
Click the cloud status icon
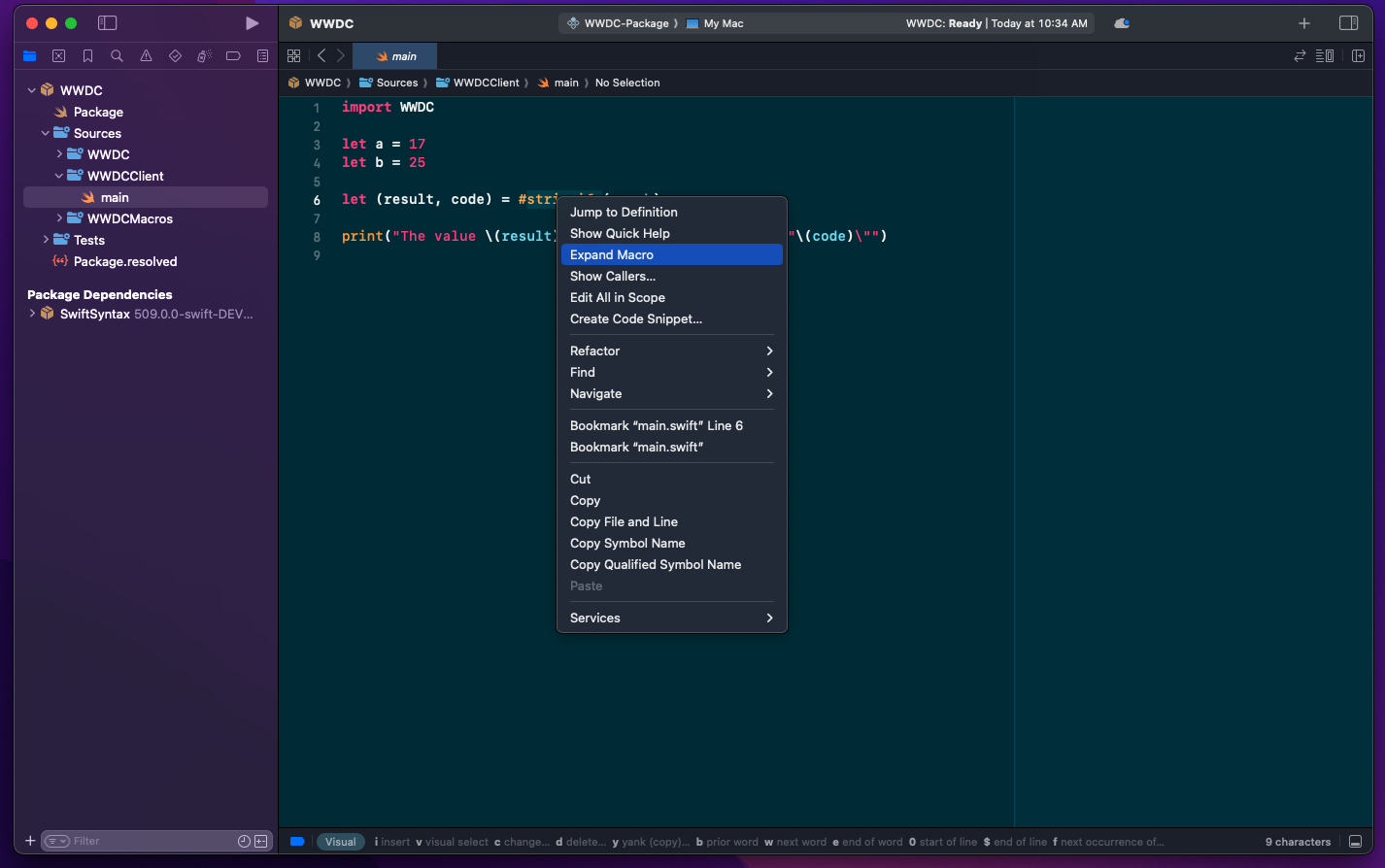tap(1122, 23)
